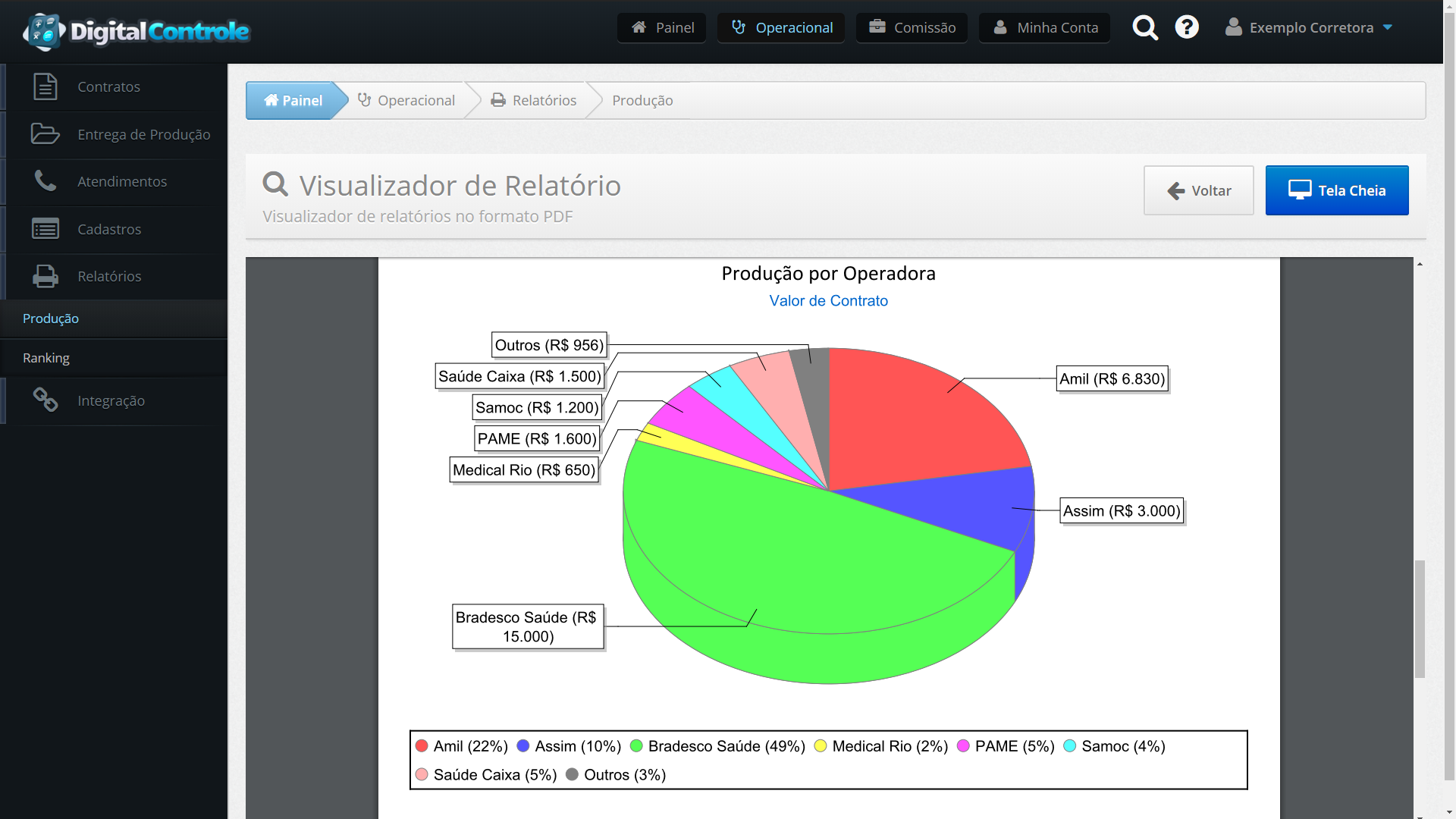Image resolution: width=1456 pixels, height=819 pixels.
Task: Go to Painel in top navigation
Action: [x=662, y=28]
